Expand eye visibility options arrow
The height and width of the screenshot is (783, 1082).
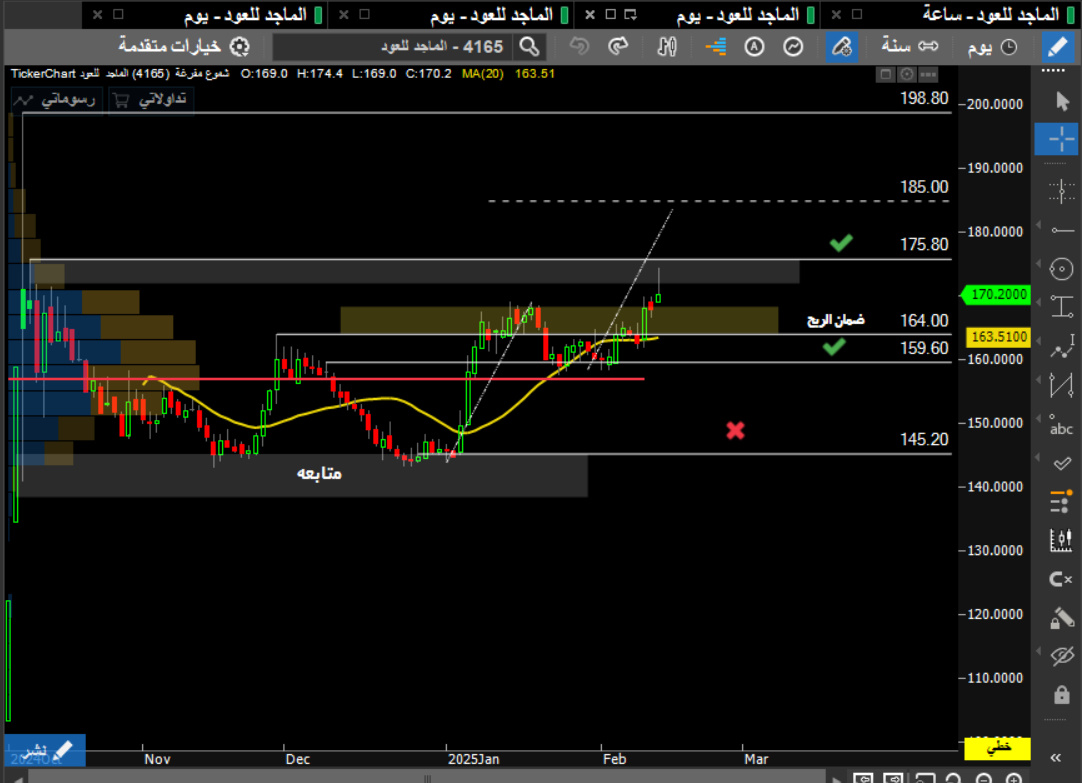click(x=1039, y=651)
